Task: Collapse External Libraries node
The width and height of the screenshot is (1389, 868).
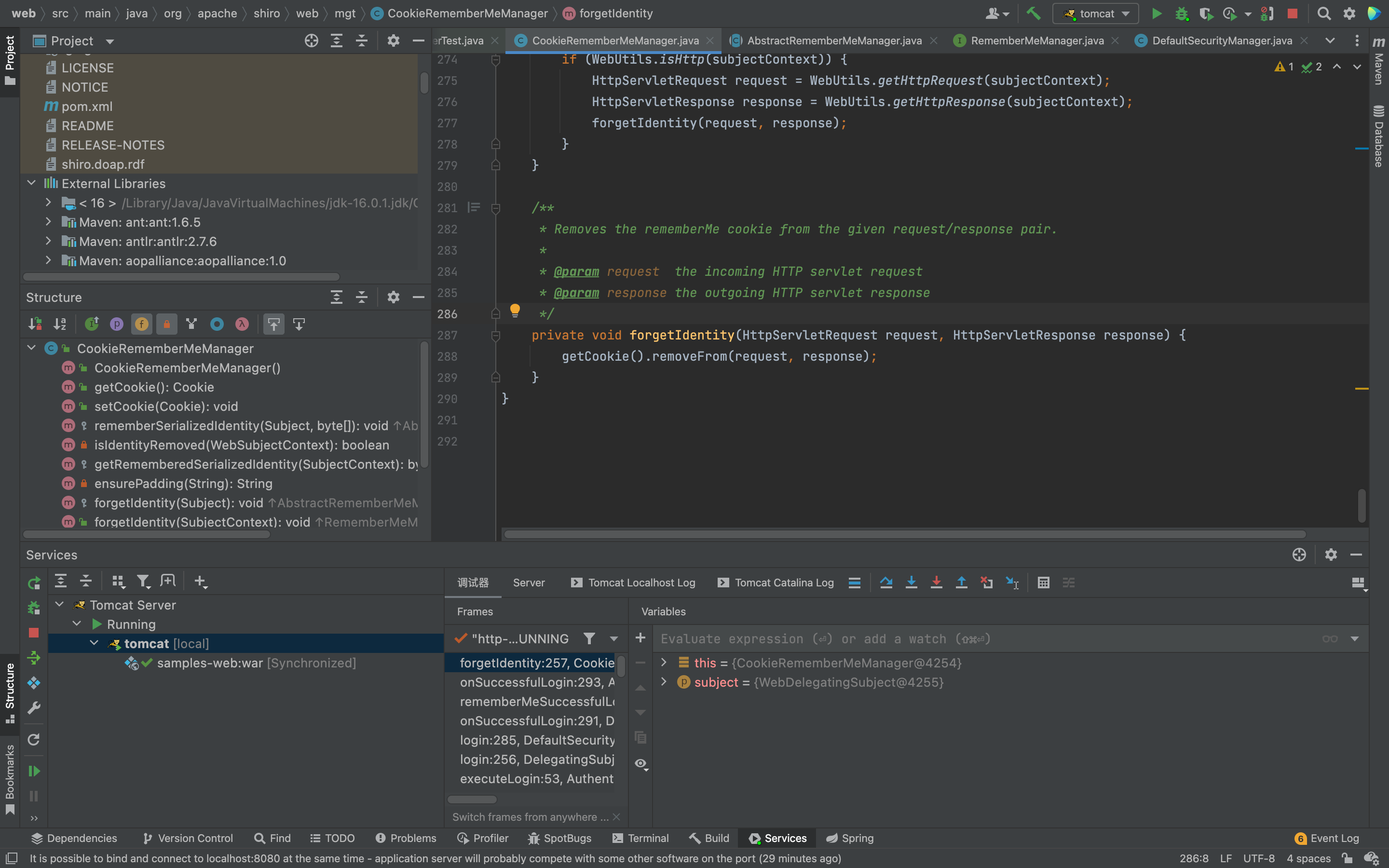Action: pyautogui.click(x=31, y=183)
